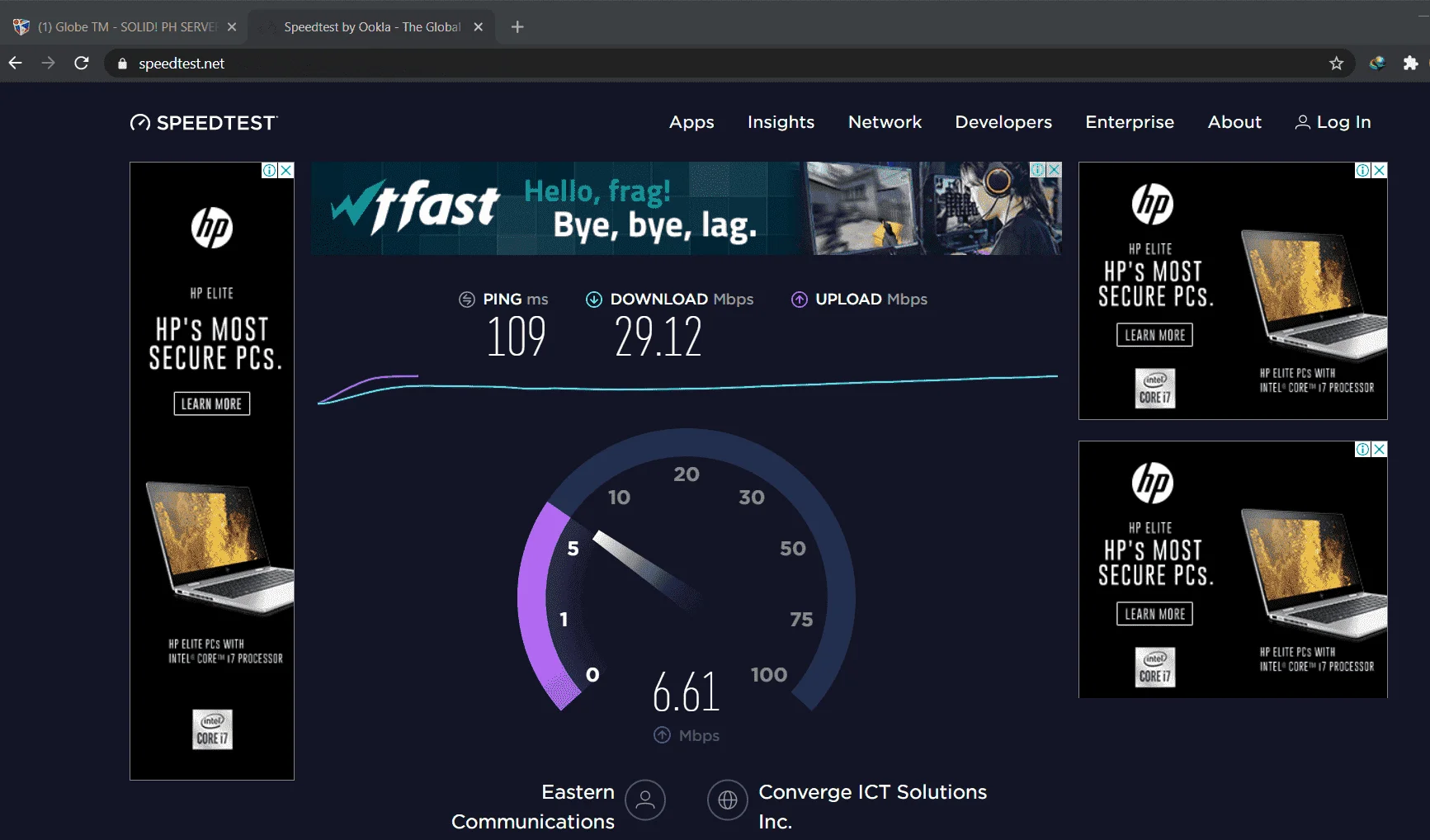
Task: Click the browser back arrow
Action: (x=16, y=63)
